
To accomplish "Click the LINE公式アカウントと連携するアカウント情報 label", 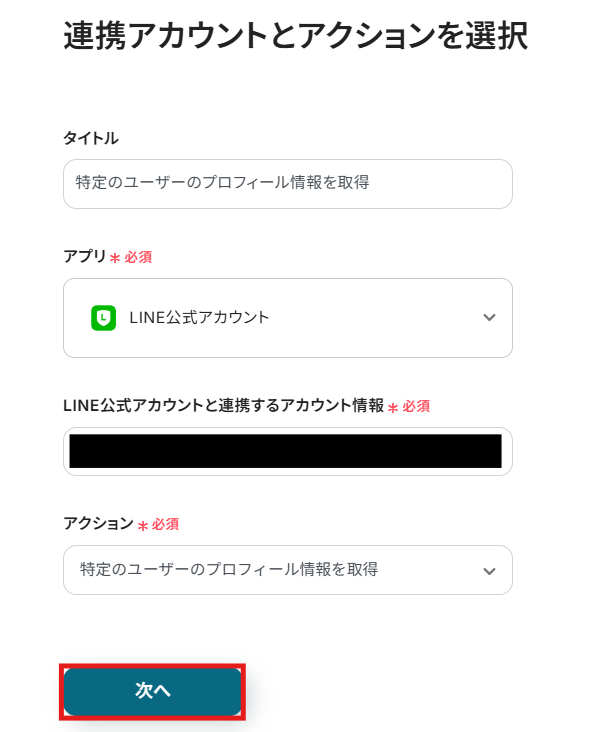I will point(223,405).
